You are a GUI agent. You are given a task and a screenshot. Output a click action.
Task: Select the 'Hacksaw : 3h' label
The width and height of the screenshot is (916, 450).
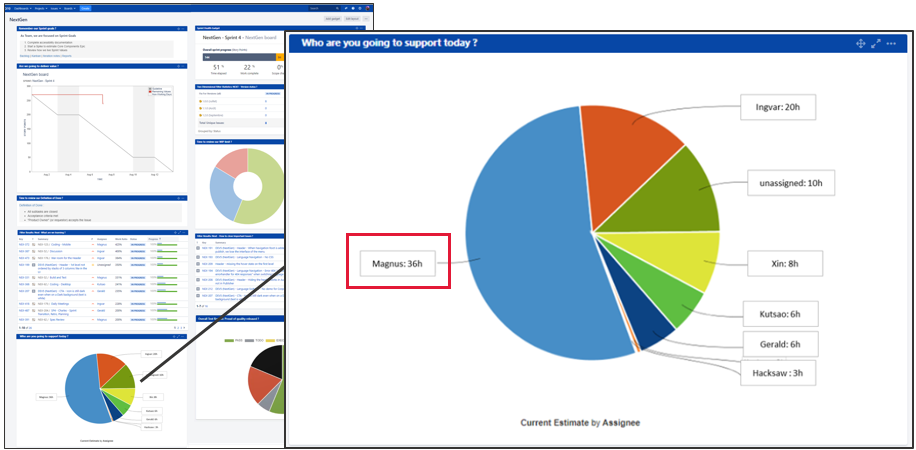tap(778, 372)
